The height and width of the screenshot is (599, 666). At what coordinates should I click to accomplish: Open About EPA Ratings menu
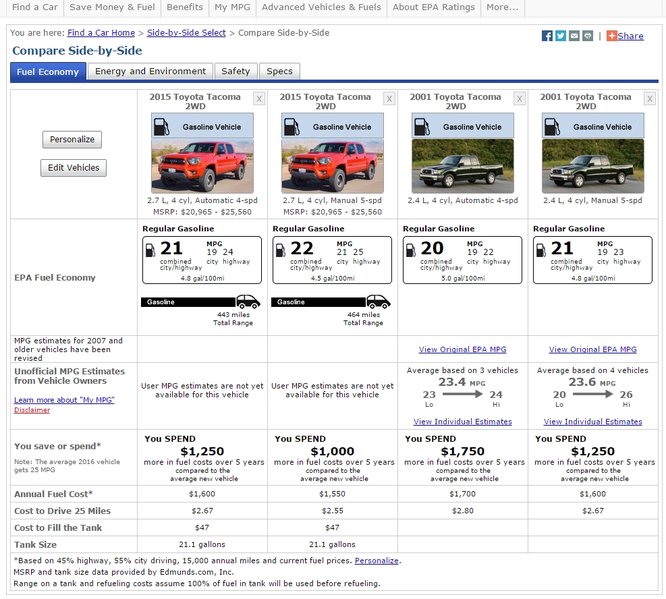(434, 7)
